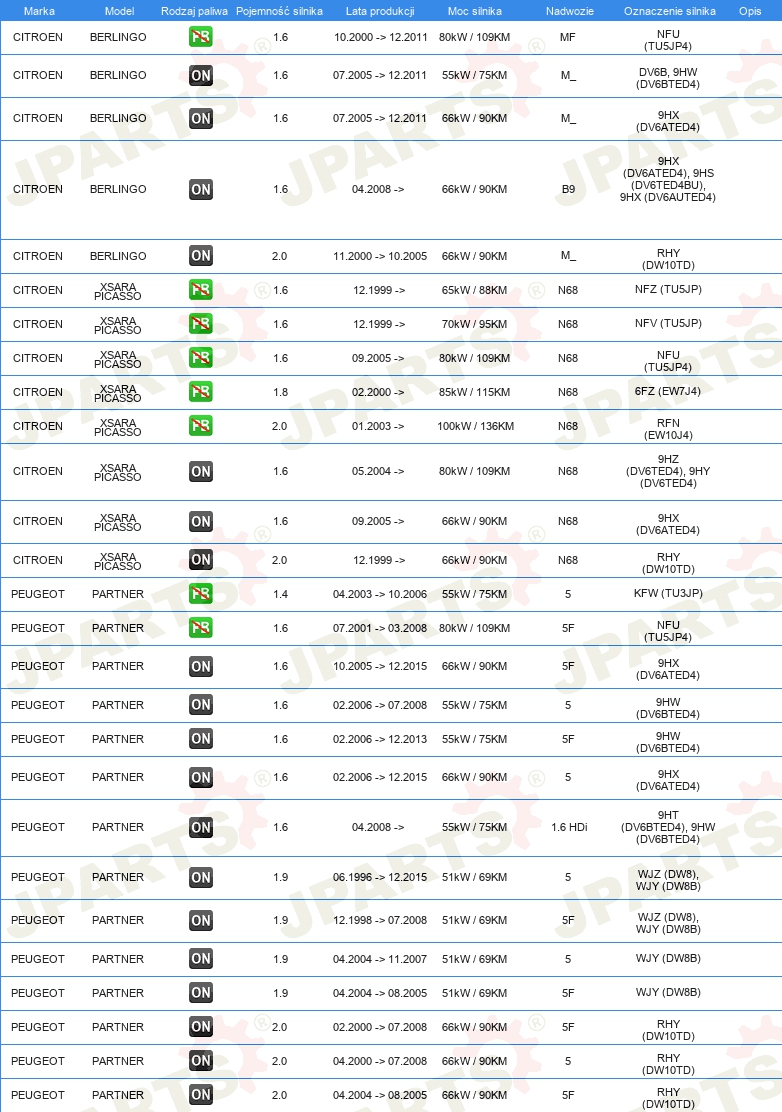Click the PB icon in the Xsara Picasso 1.8 row
Screen dimensions: 782x1112
[x=201, y=392]
